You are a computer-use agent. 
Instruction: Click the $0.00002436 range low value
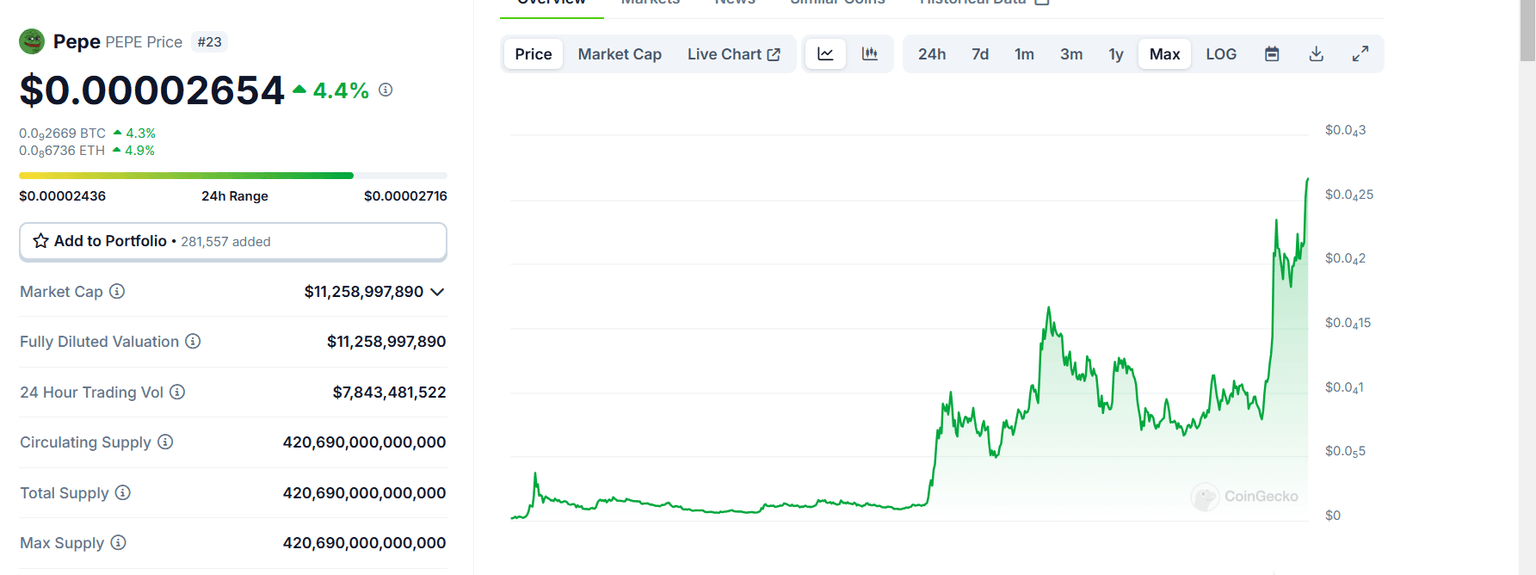coord(62,196)
